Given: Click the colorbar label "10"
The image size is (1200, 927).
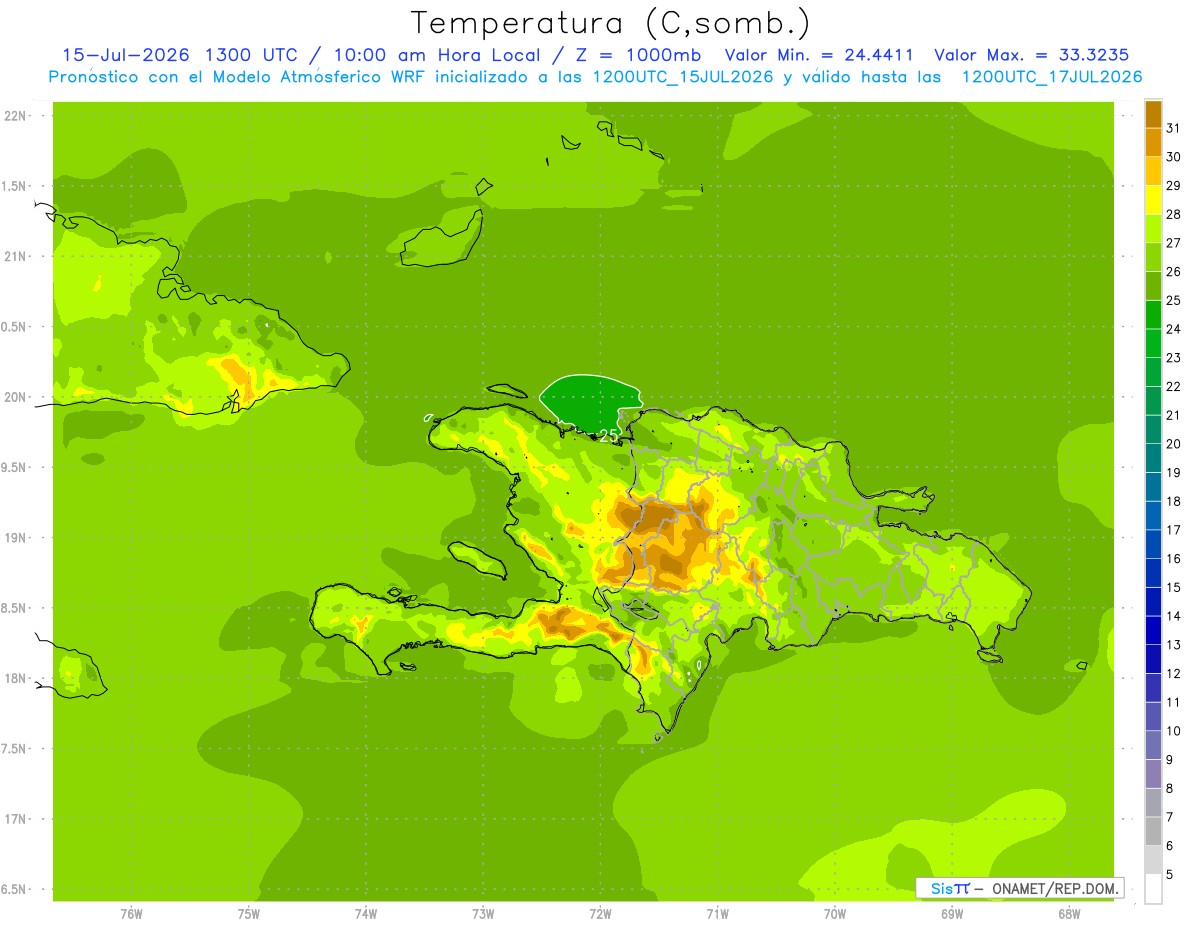Looking at the screenshot, I should (x=1174, y=731).
